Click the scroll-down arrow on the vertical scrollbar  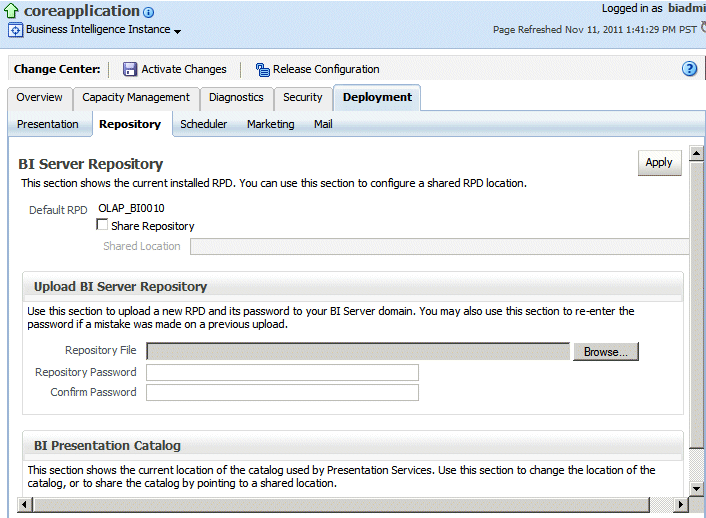coord(698,488)
